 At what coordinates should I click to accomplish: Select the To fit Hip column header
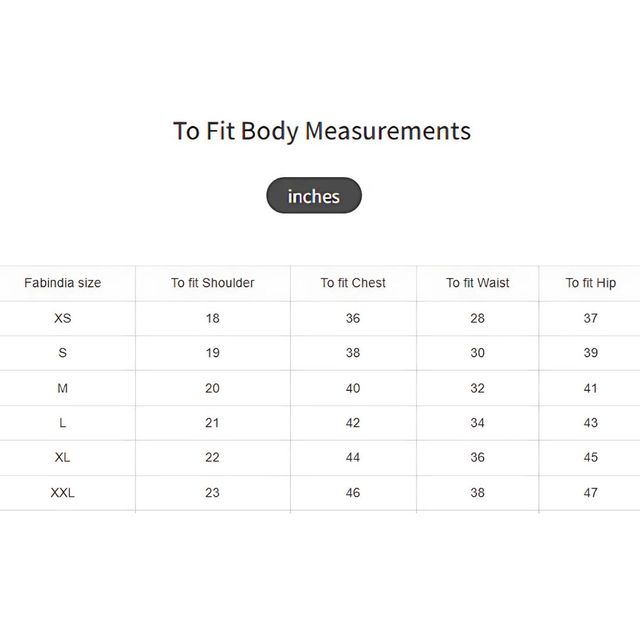[x=591, y=283]
